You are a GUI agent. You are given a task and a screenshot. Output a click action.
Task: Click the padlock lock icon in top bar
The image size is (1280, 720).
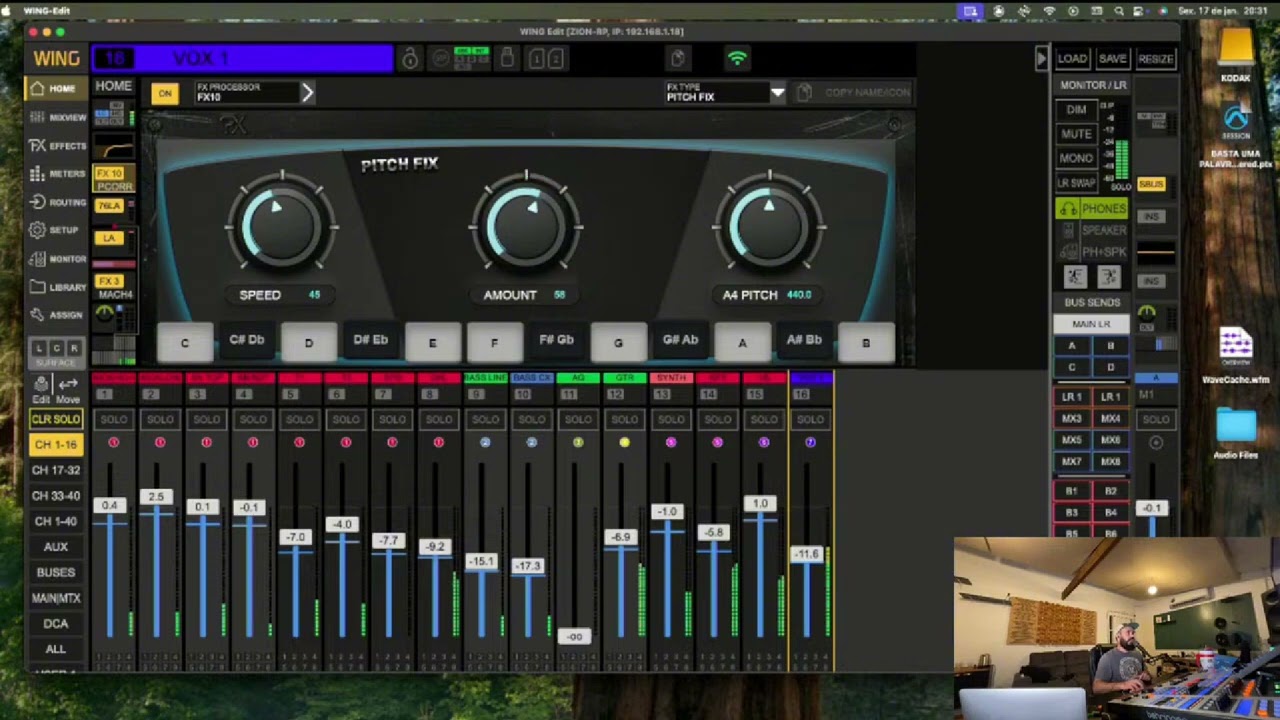click(x=410, y=59)
